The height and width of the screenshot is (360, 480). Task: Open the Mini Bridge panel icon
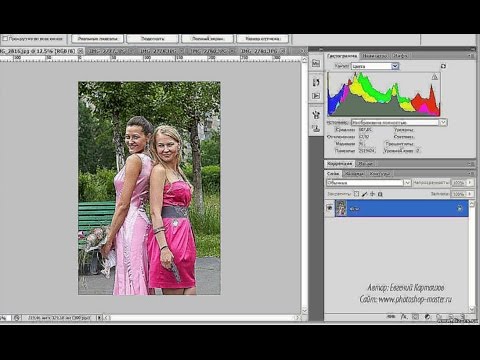[x=316, y=63]
